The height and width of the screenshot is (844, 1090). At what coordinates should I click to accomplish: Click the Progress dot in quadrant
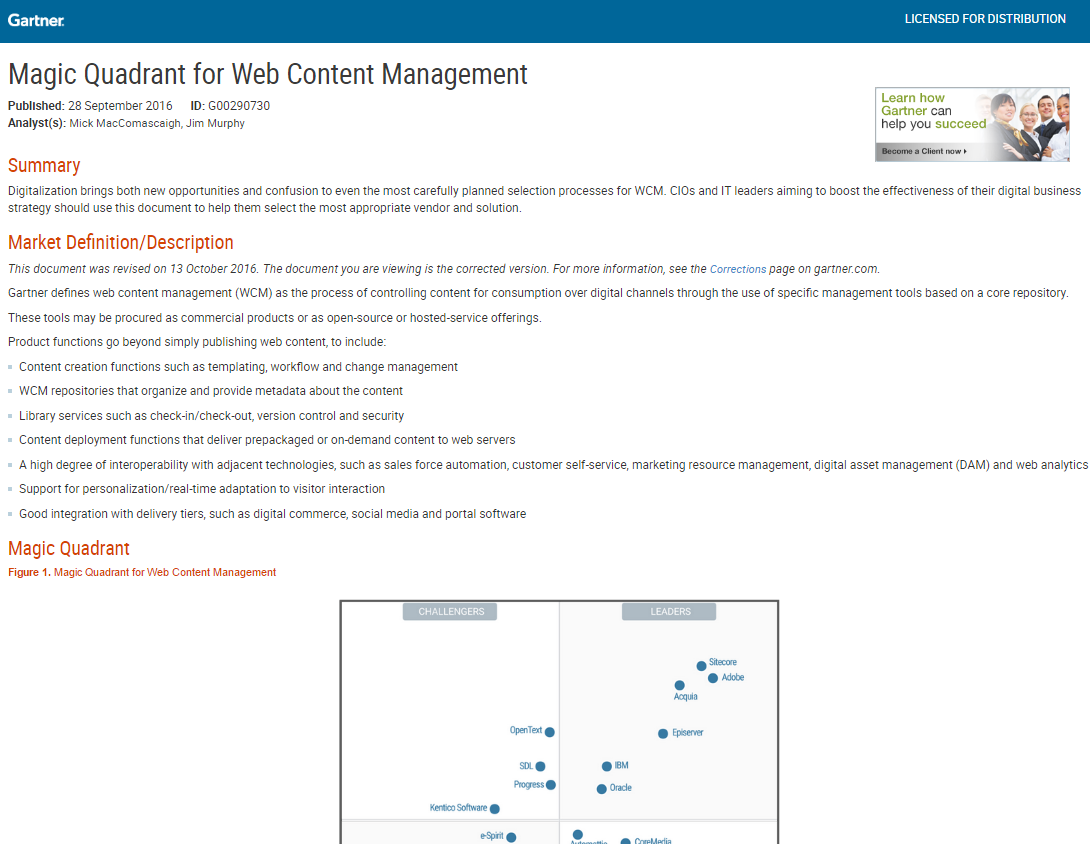tap(551, 785)
